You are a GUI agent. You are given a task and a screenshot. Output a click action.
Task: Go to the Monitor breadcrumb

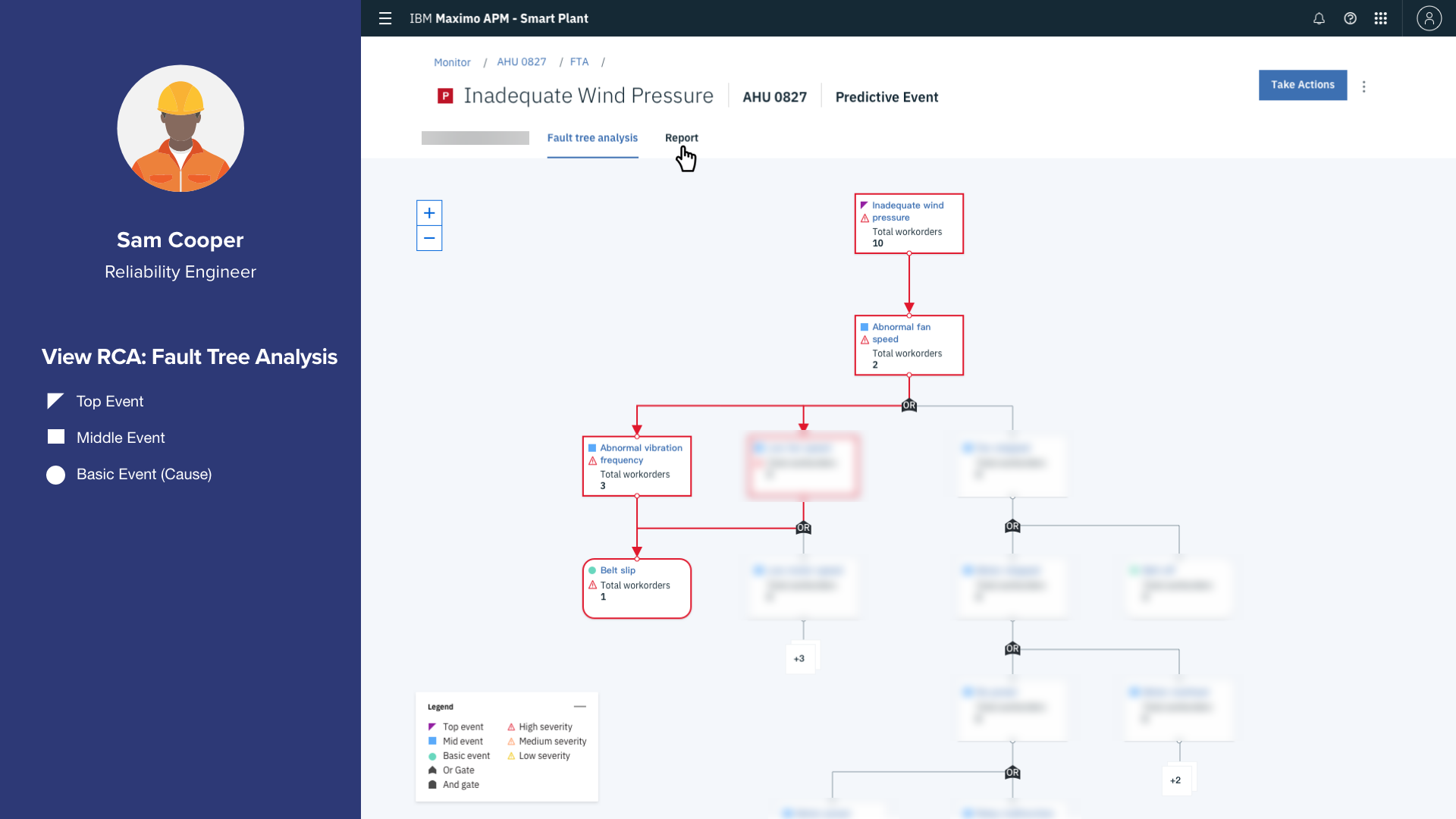pyautogui.click(x=452, y=62)
